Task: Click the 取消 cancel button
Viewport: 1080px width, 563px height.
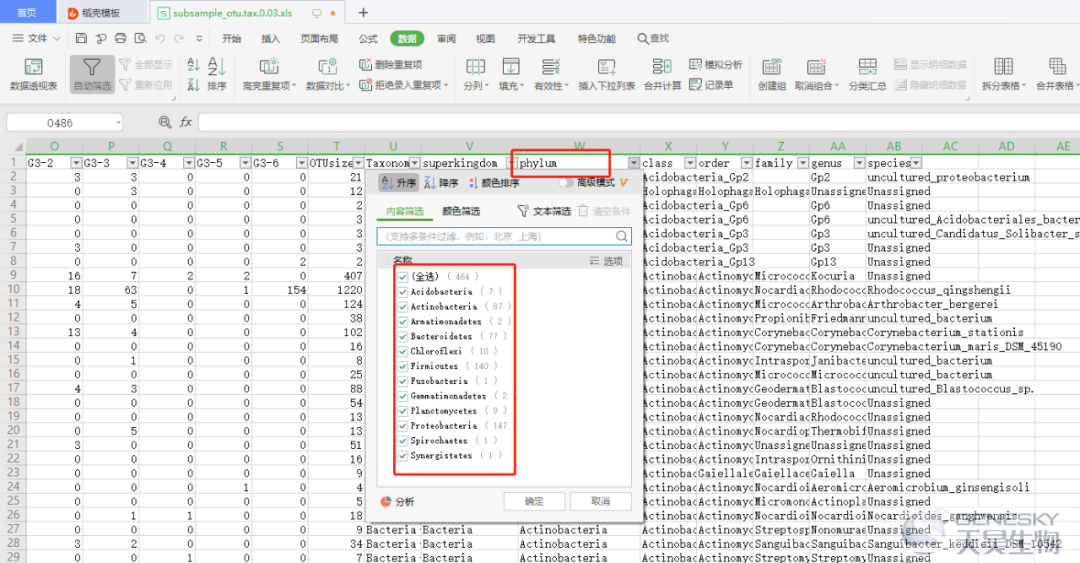Action: tap(601, 501)
